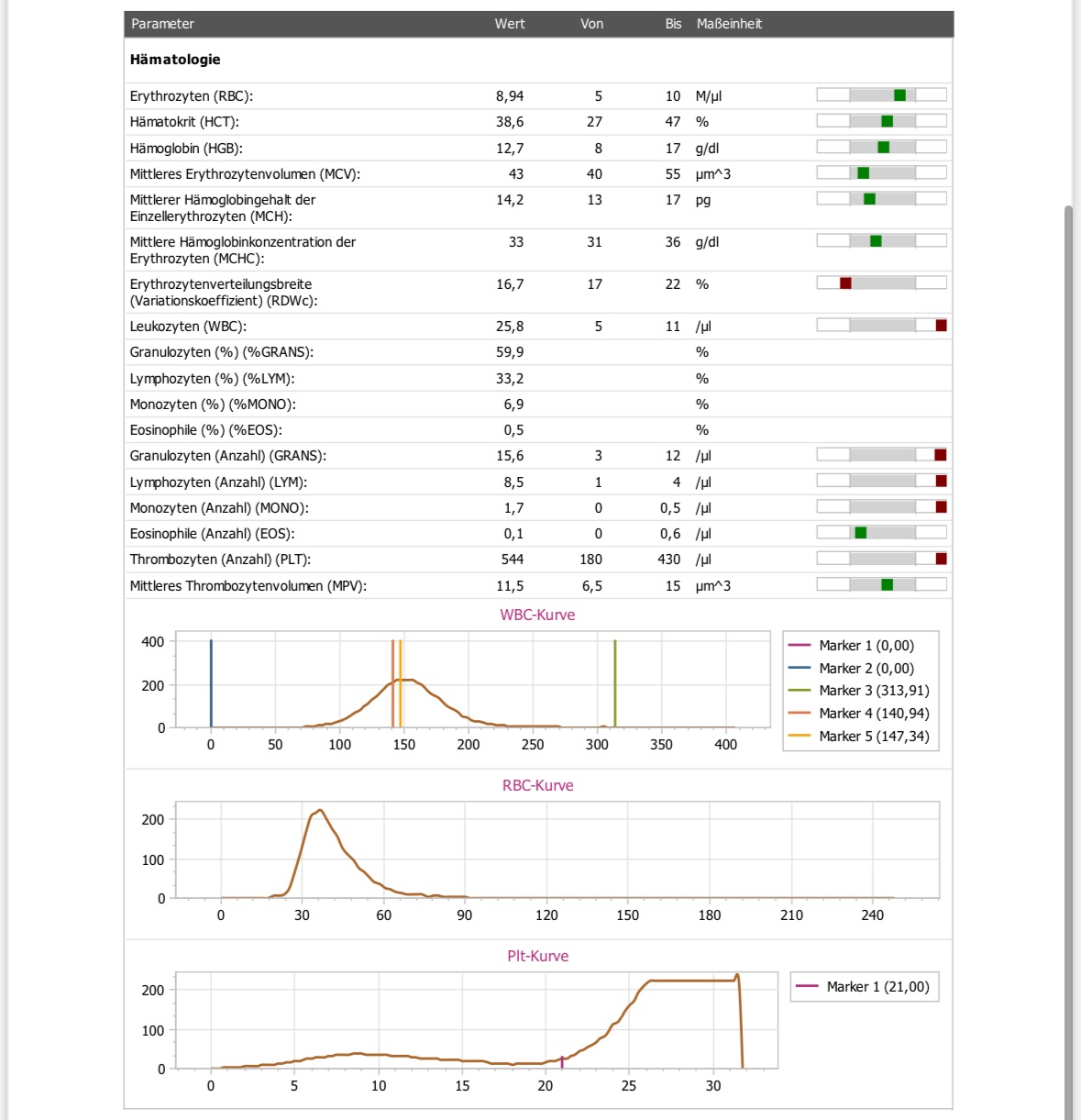Select the Erythrozyten (RBC) row label

(192, 96)
